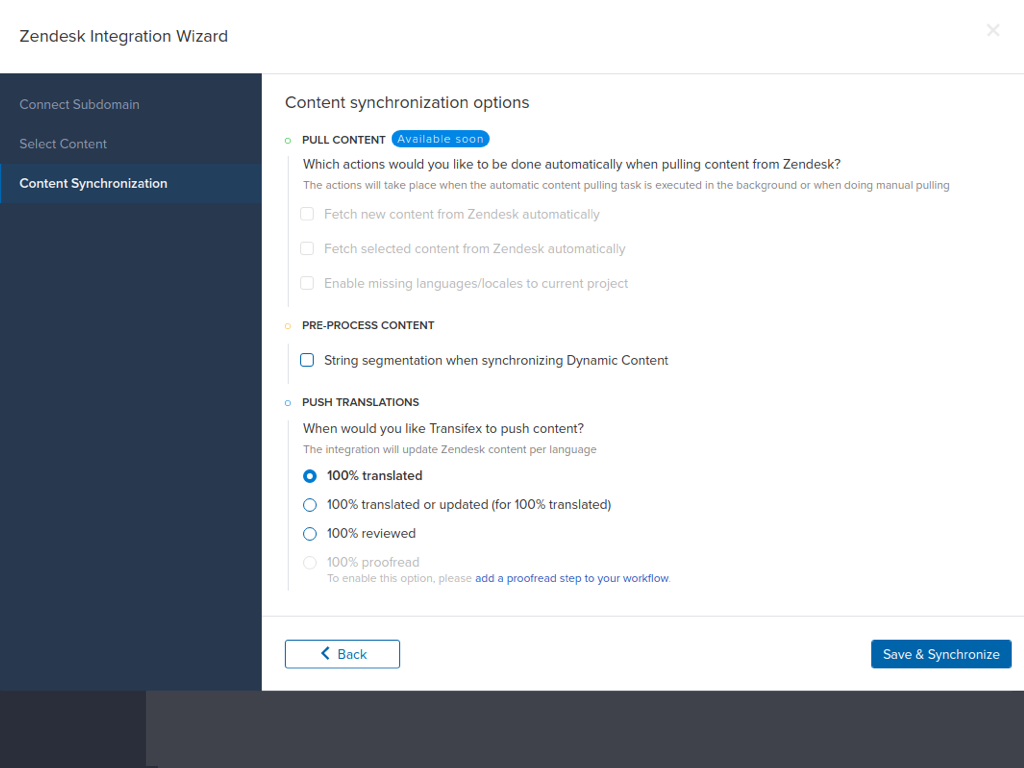The width and height of the screenshot is (1024, 768).
Task: Go to the Connect Subdomain step
Action: pos(79,104)
